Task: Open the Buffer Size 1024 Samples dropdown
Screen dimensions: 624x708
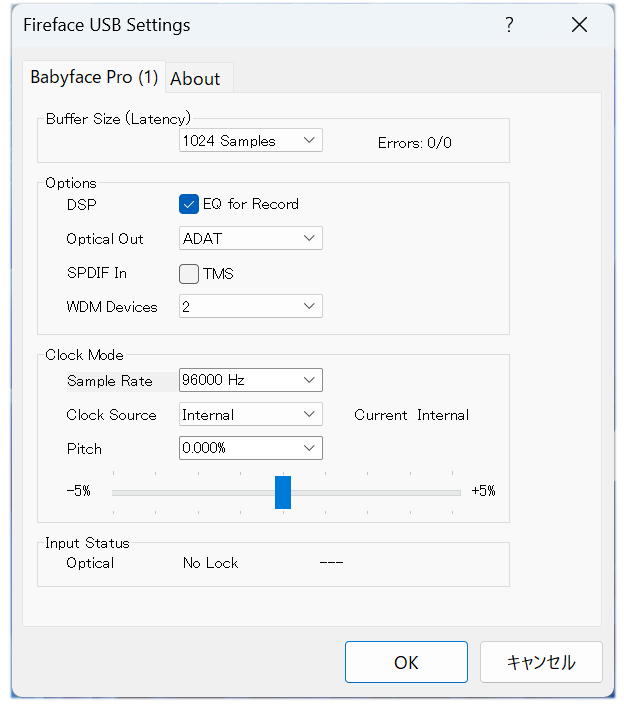Action: click(251, 140)
